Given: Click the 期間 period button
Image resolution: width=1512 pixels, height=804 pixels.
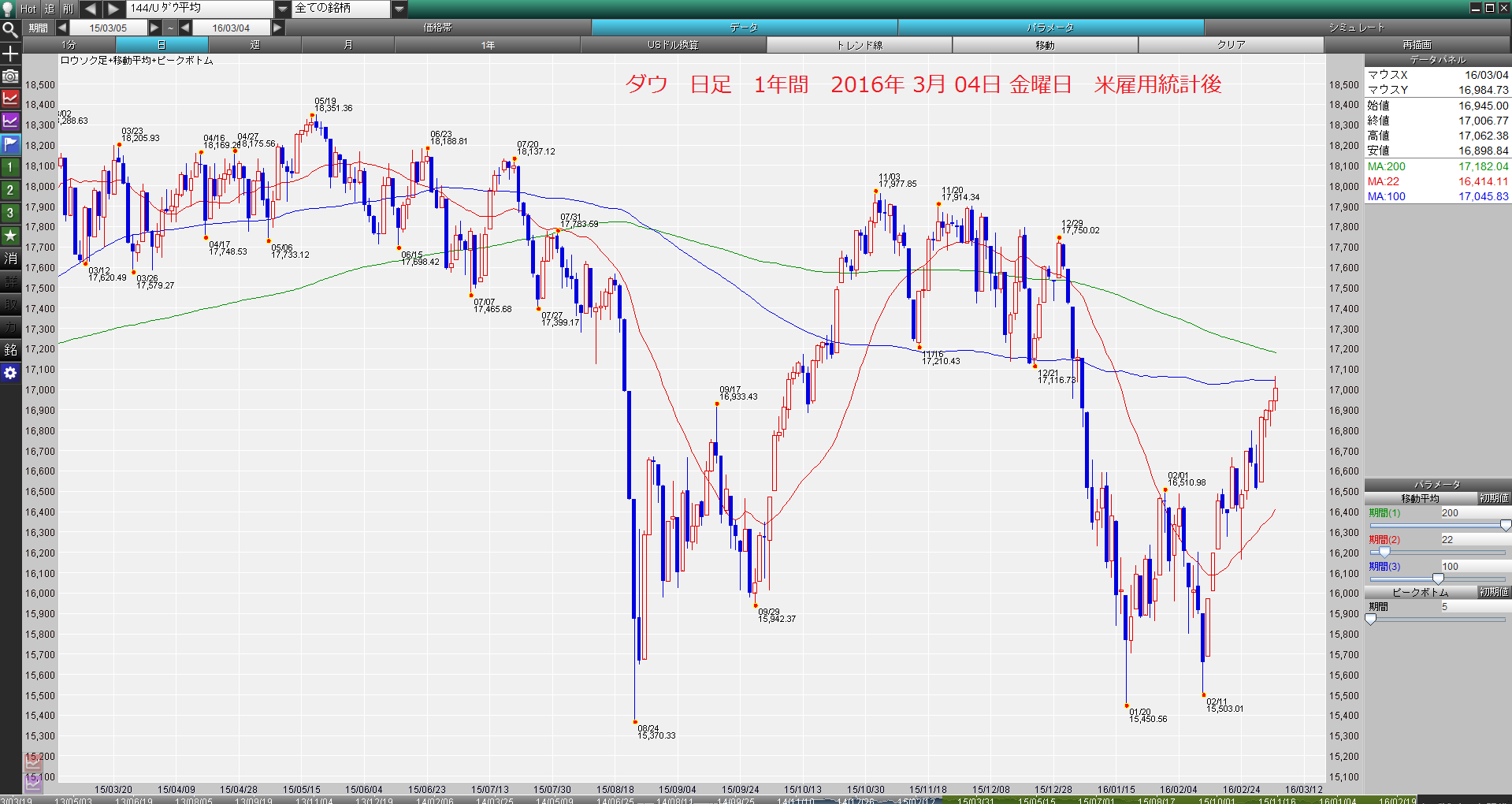Looking at the screenshot, I should click(x=38, y=28).
